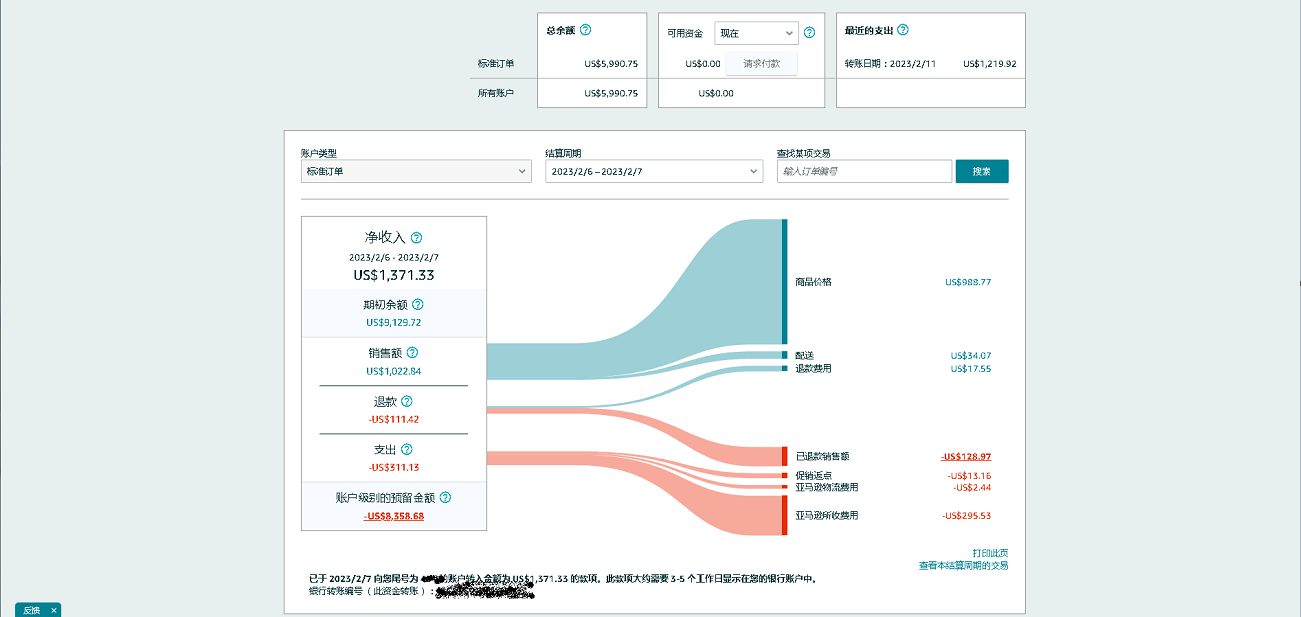
Task: Click the order number search input field
Action: tap(863, 172)
